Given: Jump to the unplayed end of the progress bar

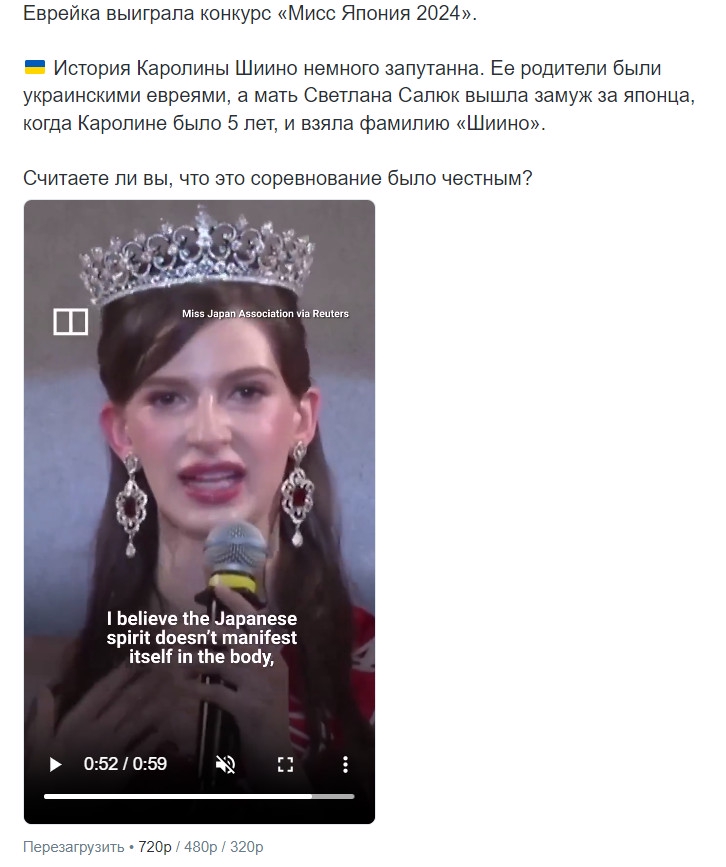Looking at the screenshot, I should click(333, 796).
